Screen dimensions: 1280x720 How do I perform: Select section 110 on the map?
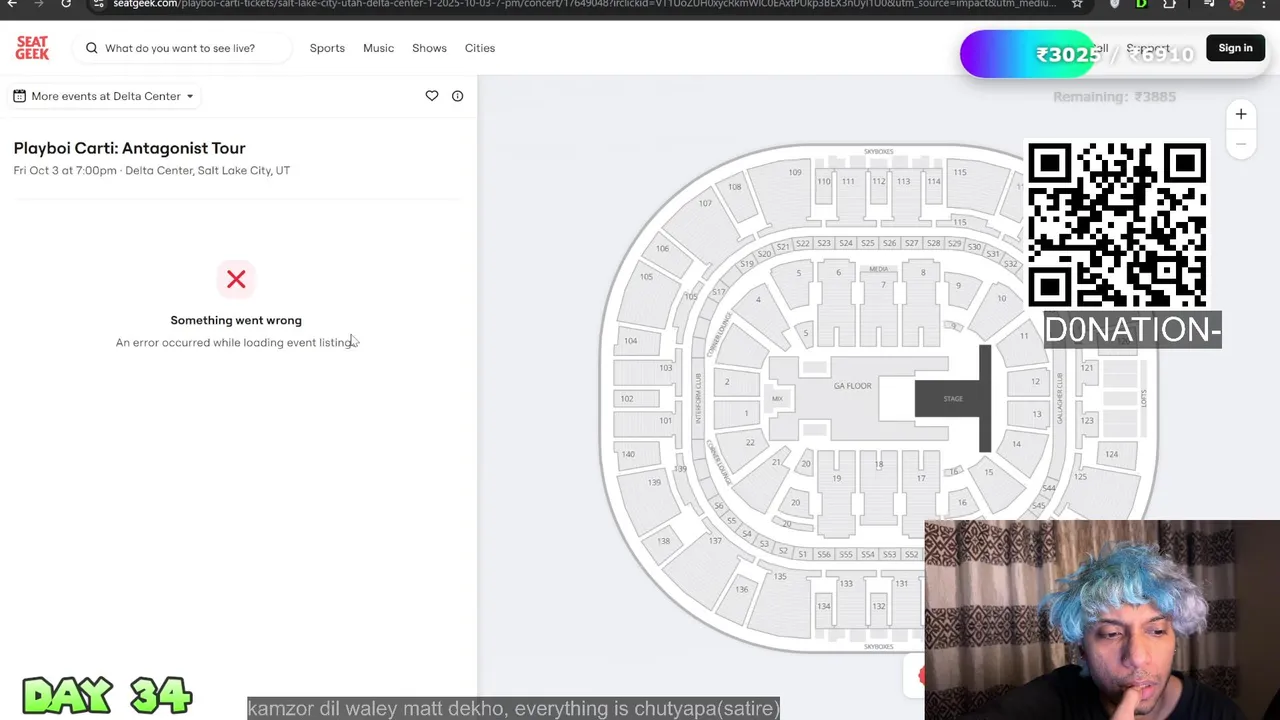pos(824,182)
